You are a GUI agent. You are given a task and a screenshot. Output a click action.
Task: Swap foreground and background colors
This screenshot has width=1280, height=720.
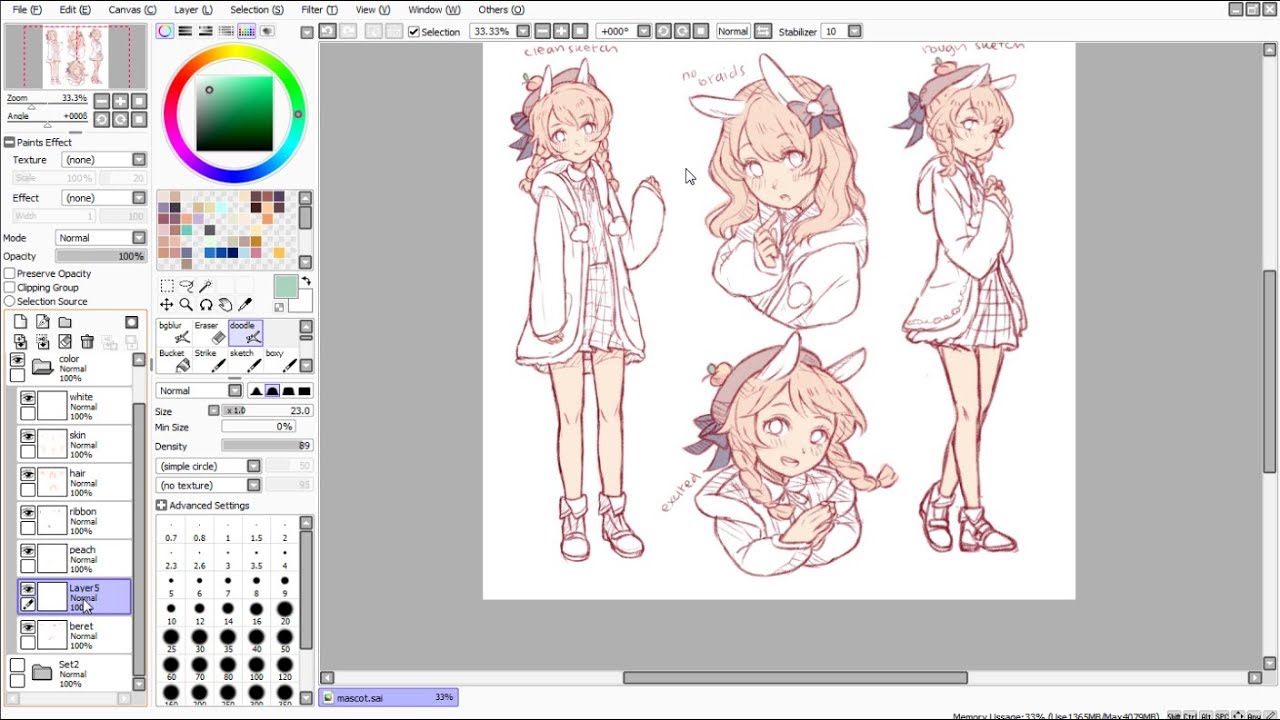coord(306,282)
